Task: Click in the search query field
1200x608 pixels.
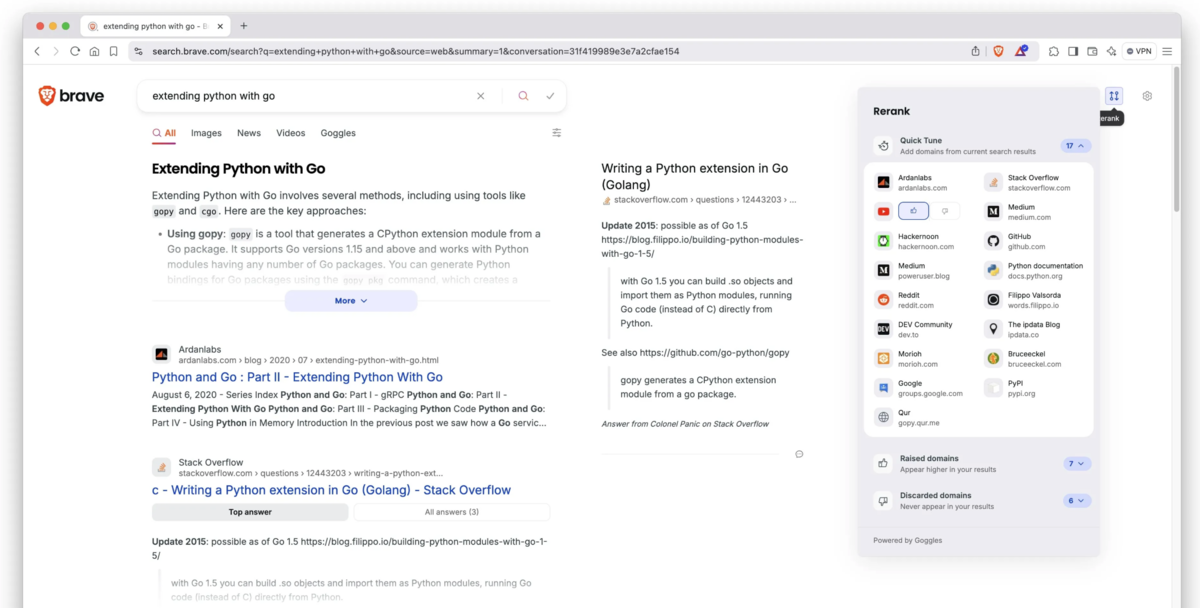Action: pyautogui.click(x=300, y=96)
